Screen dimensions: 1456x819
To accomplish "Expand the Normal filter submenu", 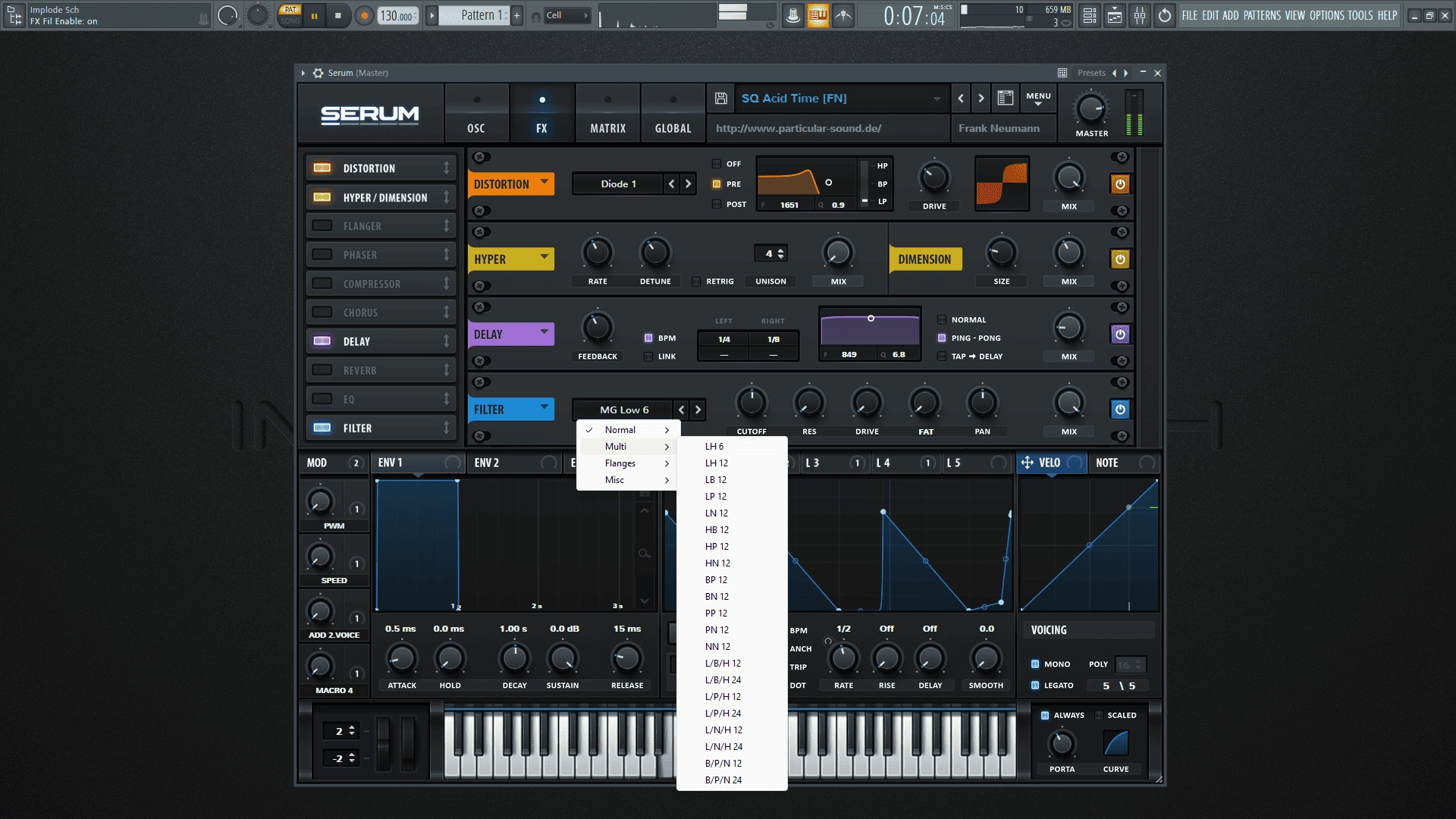I will [x=629, y=430].
